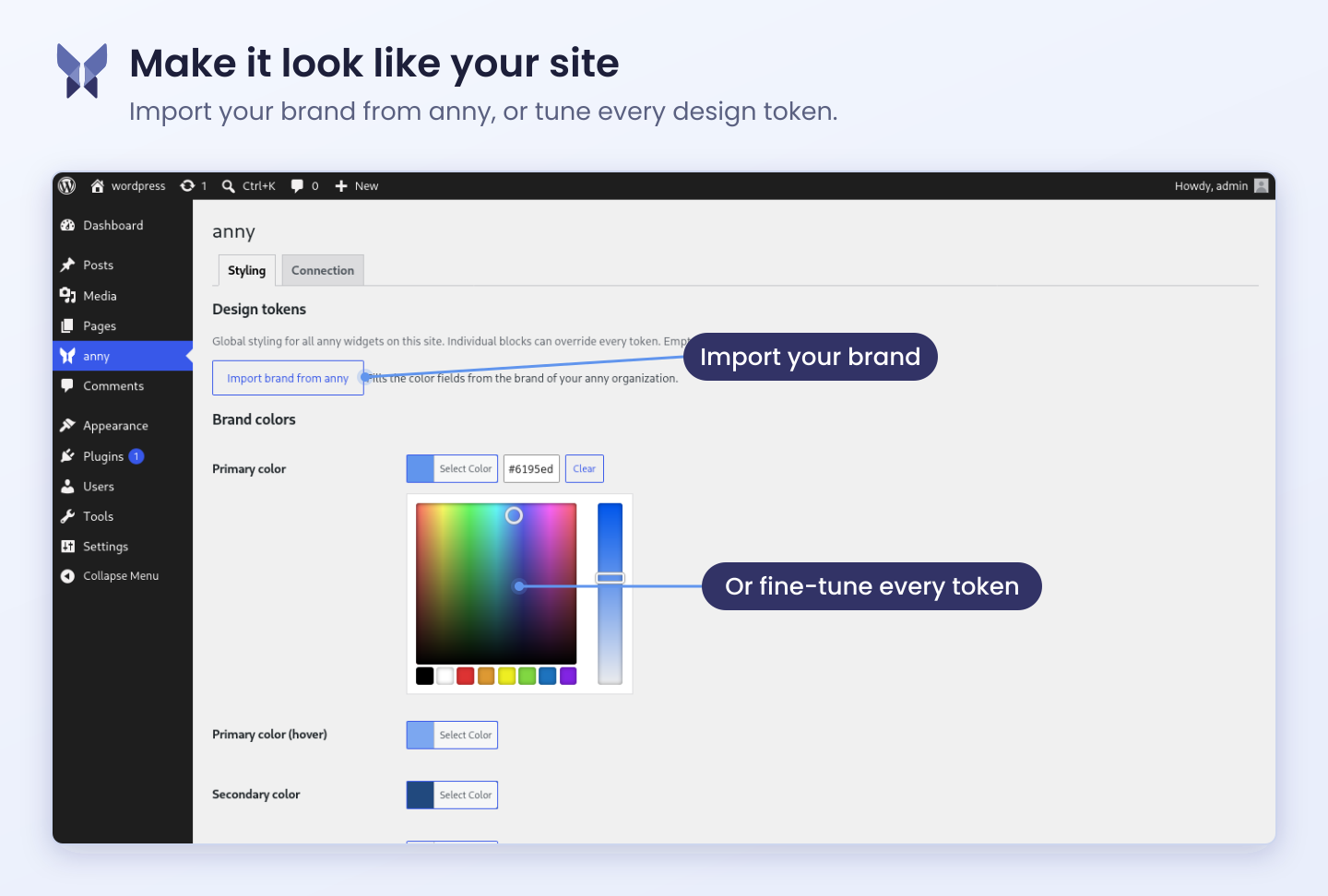Pick the white palette swatch
Screen dimensions: 1328x896
coord(445,676)
